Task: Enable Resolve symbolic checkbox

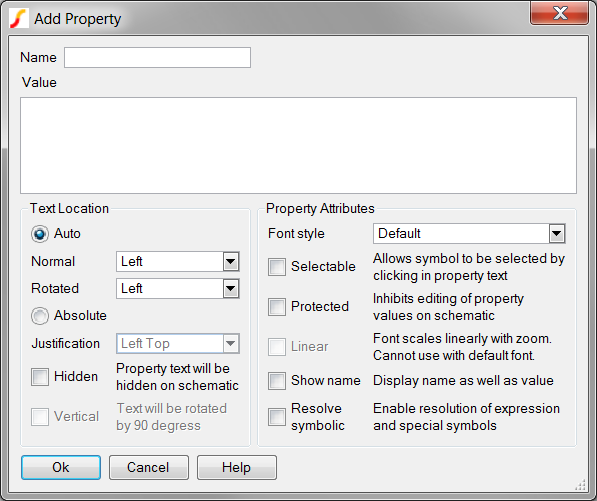Action: coord(277,417)
